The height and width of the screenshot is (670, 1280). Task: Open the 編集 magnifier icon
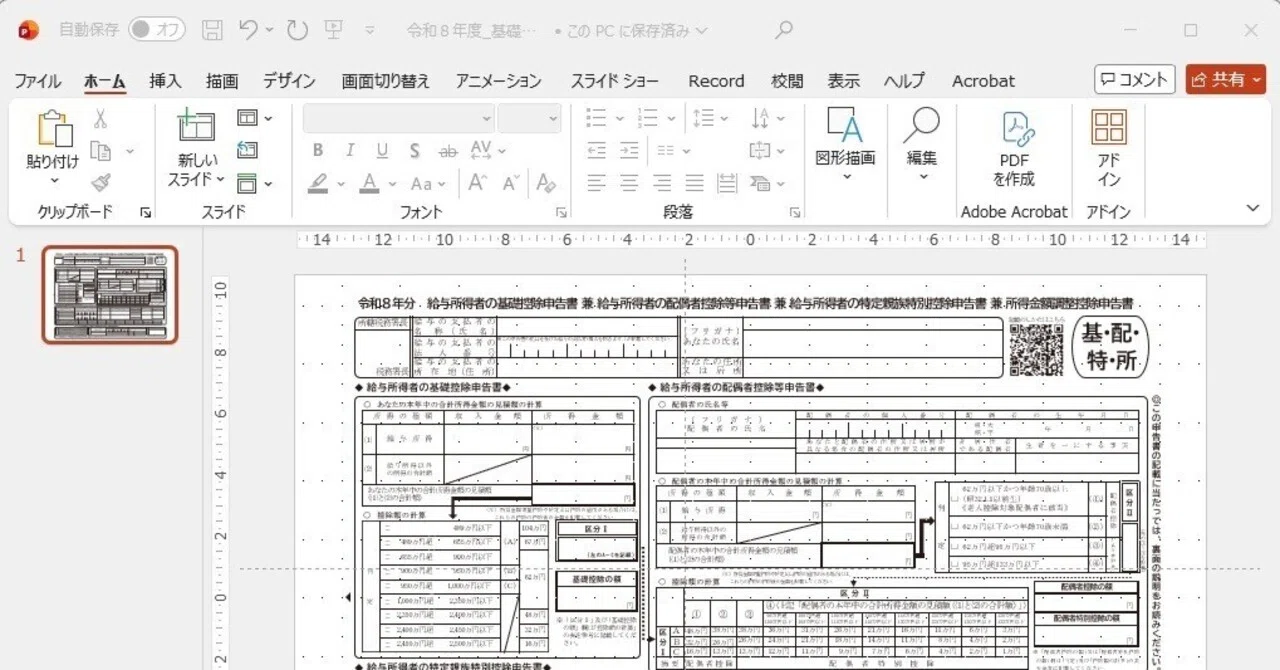click(921, 126)
